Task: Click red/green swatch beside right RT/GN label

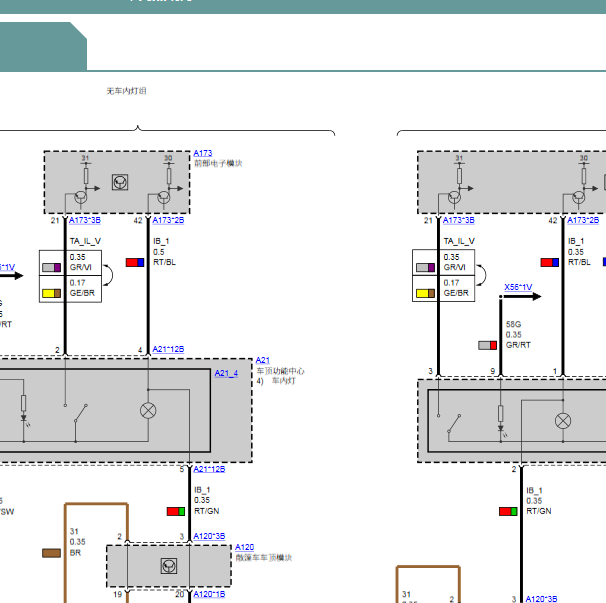Action: point(508,511)
